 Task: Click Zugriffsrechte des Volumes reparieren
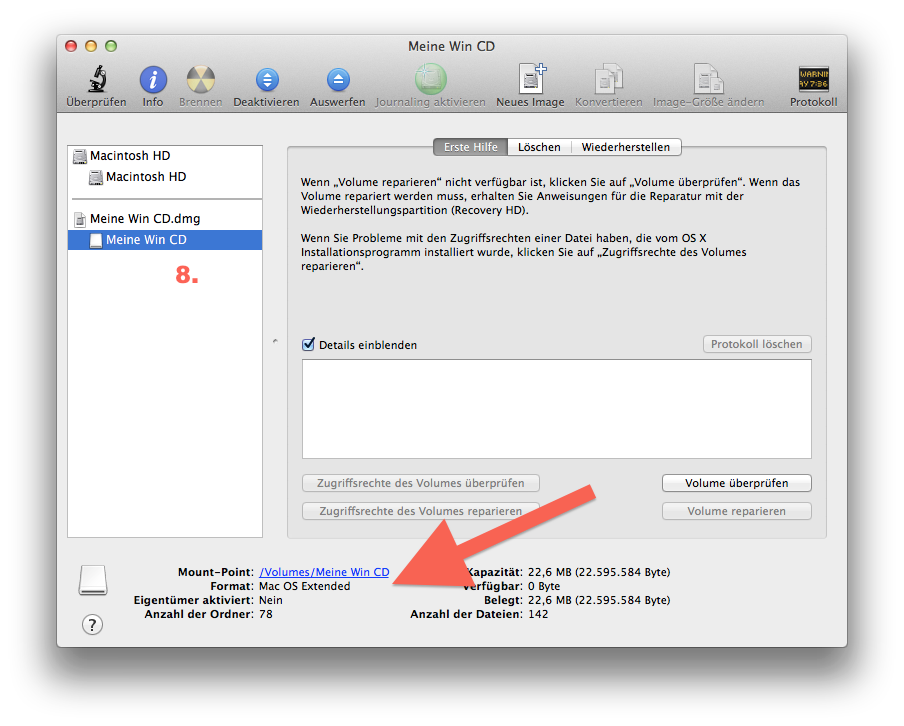pyautogui.click(x=421, y=511)
